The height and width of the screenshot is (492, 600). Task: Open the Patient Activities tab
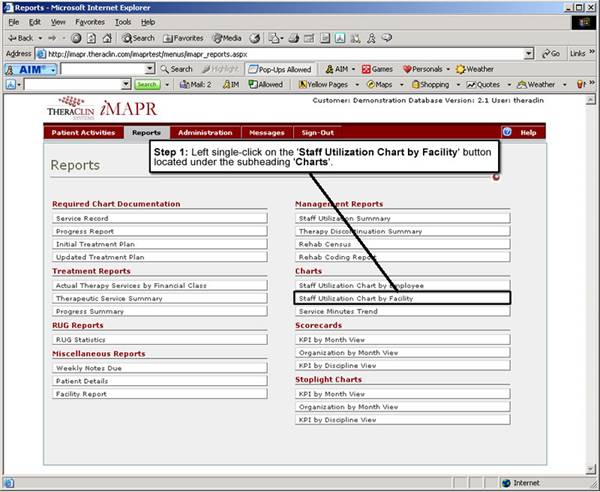(86, 132)
